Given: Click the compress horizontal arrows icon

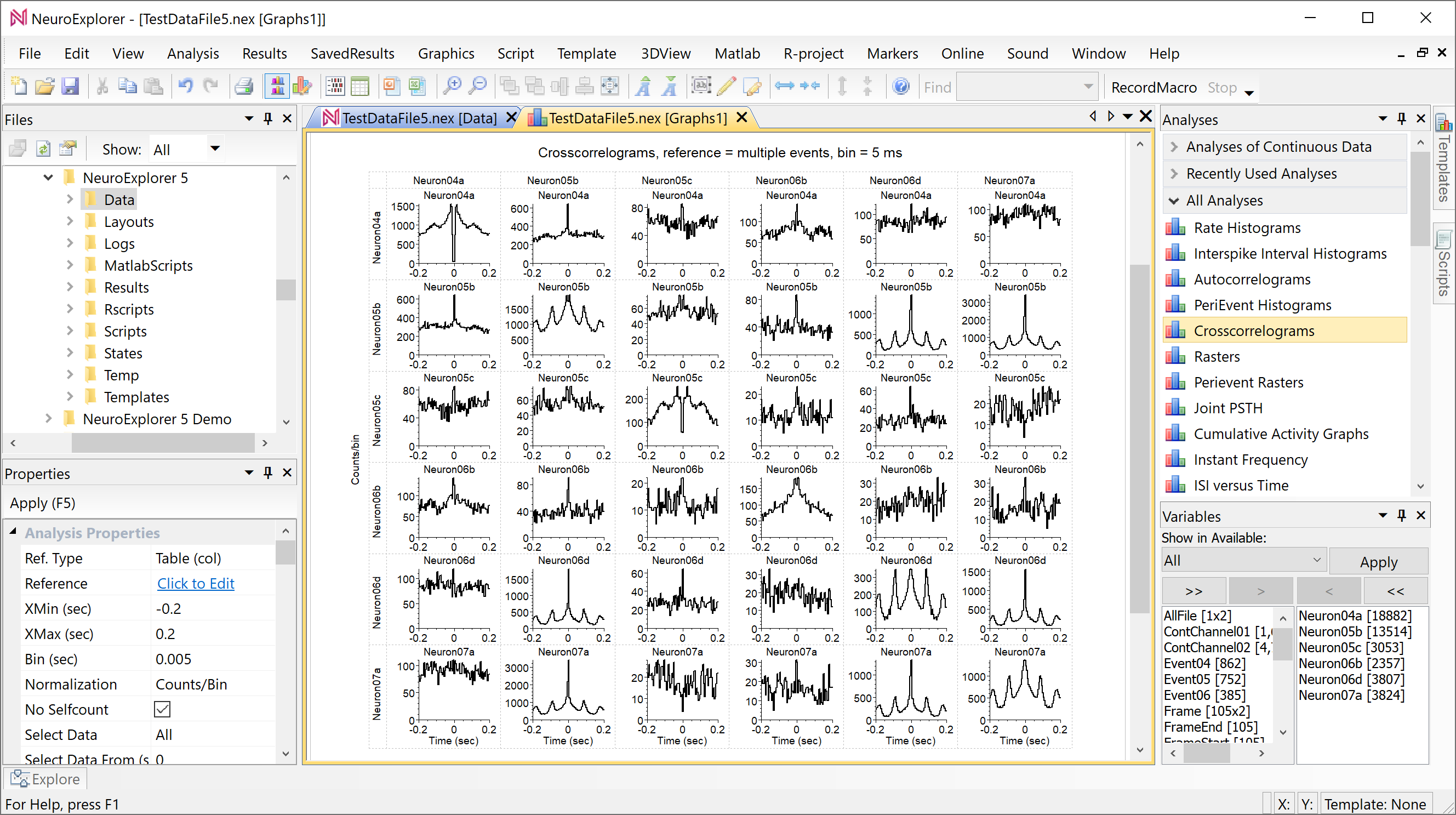Looking at the screenshot, I should (x=809, y=86).
